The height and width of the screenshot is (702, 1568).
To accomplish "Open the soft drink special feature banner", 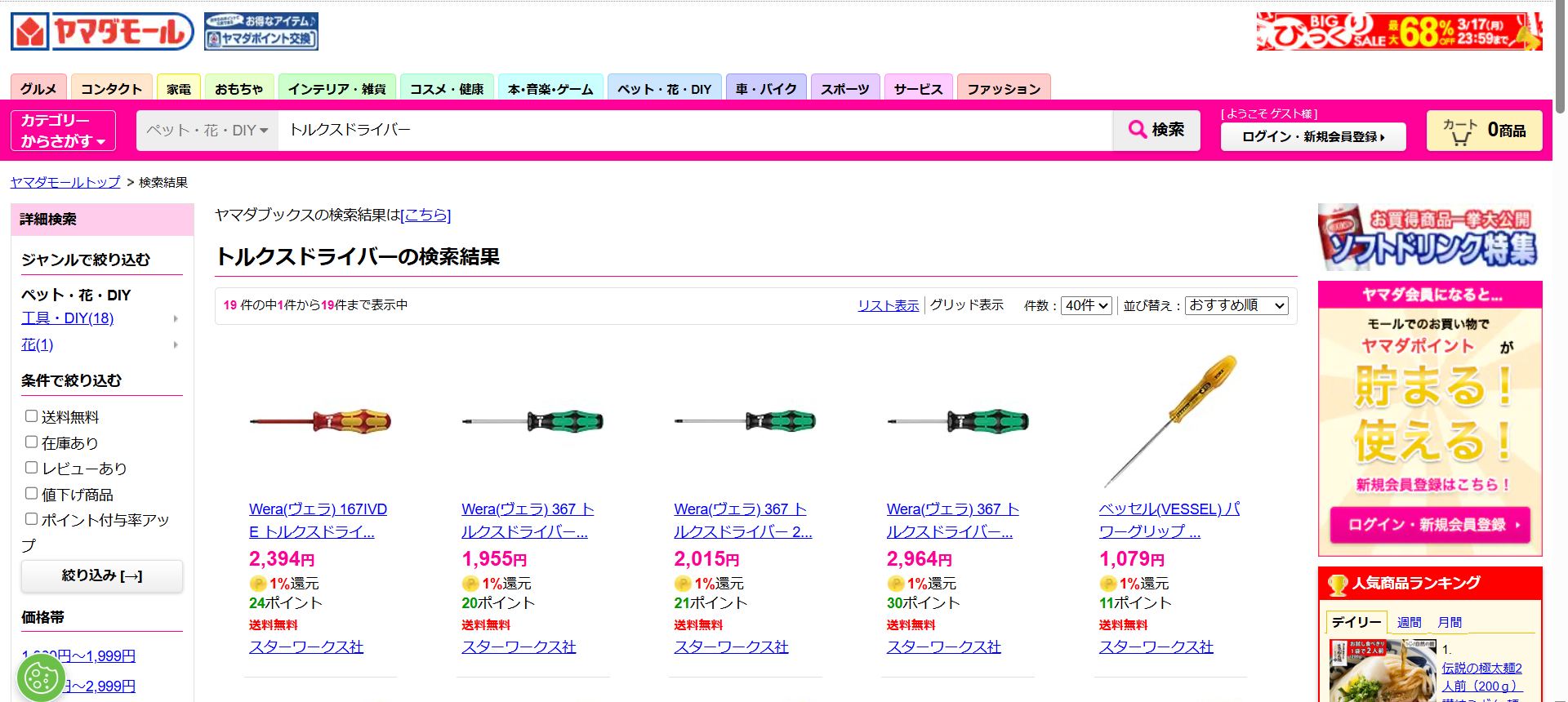I will click(1429, 238).
